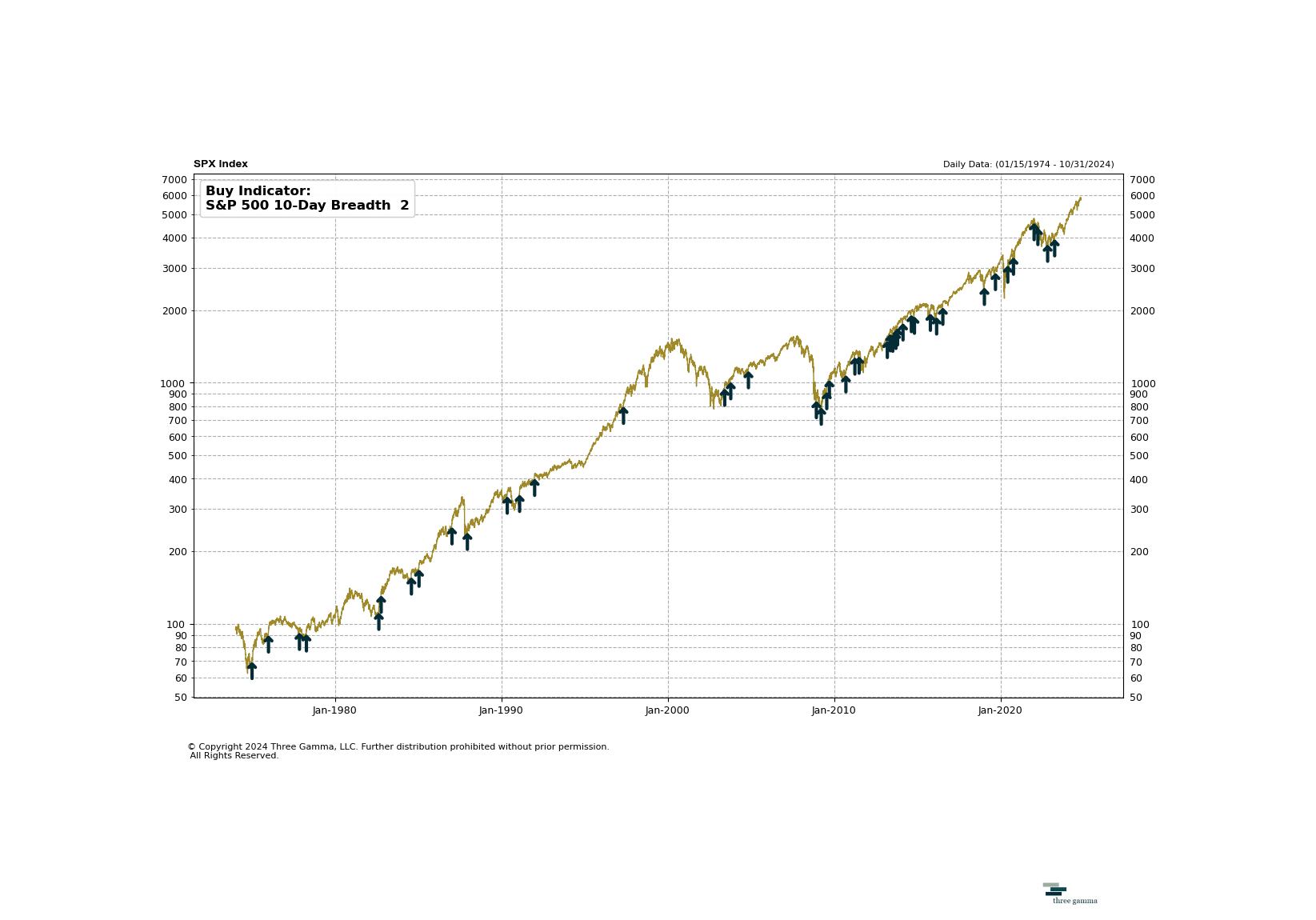This screenshot has height=920, width=1316.
Task: Select the Jan-1990 x-axis label
Action: click(x=501, y=710)
